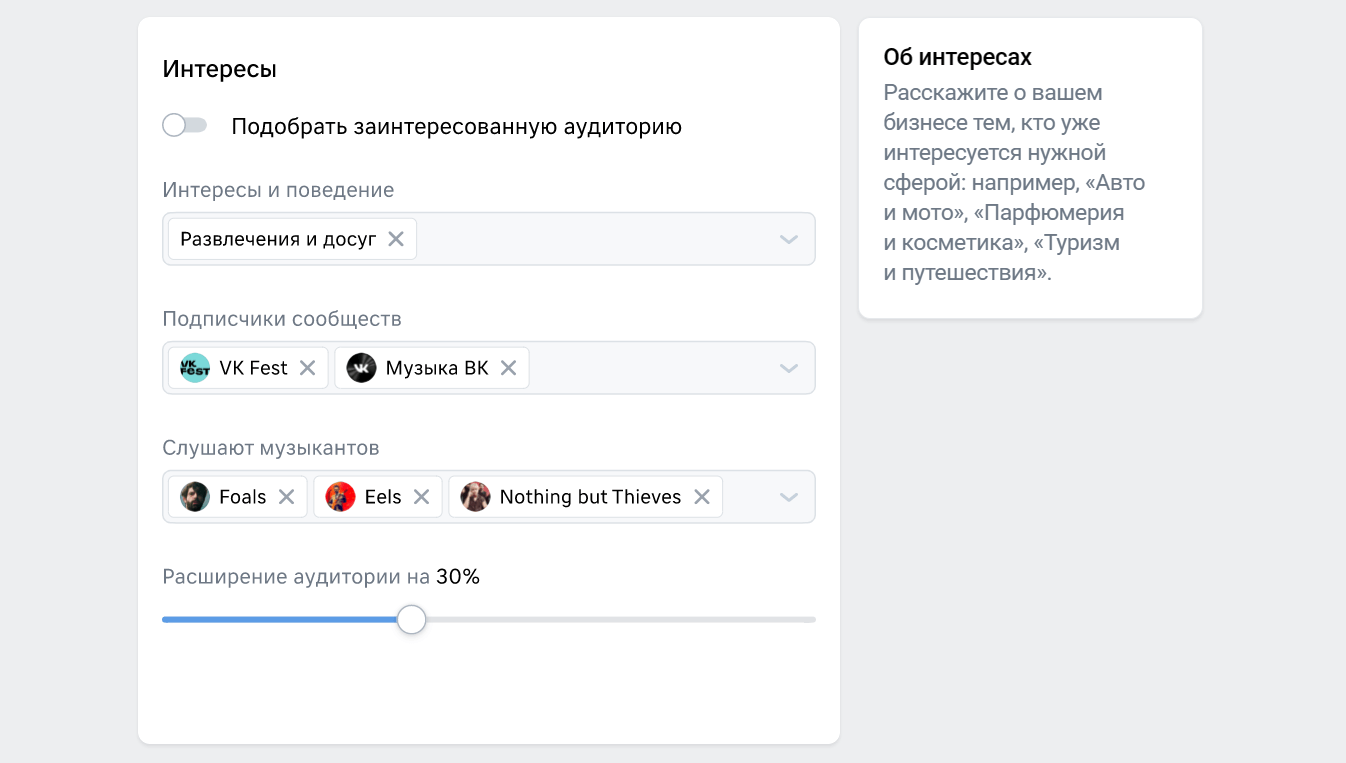Click the Nothing but Thieves avatar

click(475, 497)
